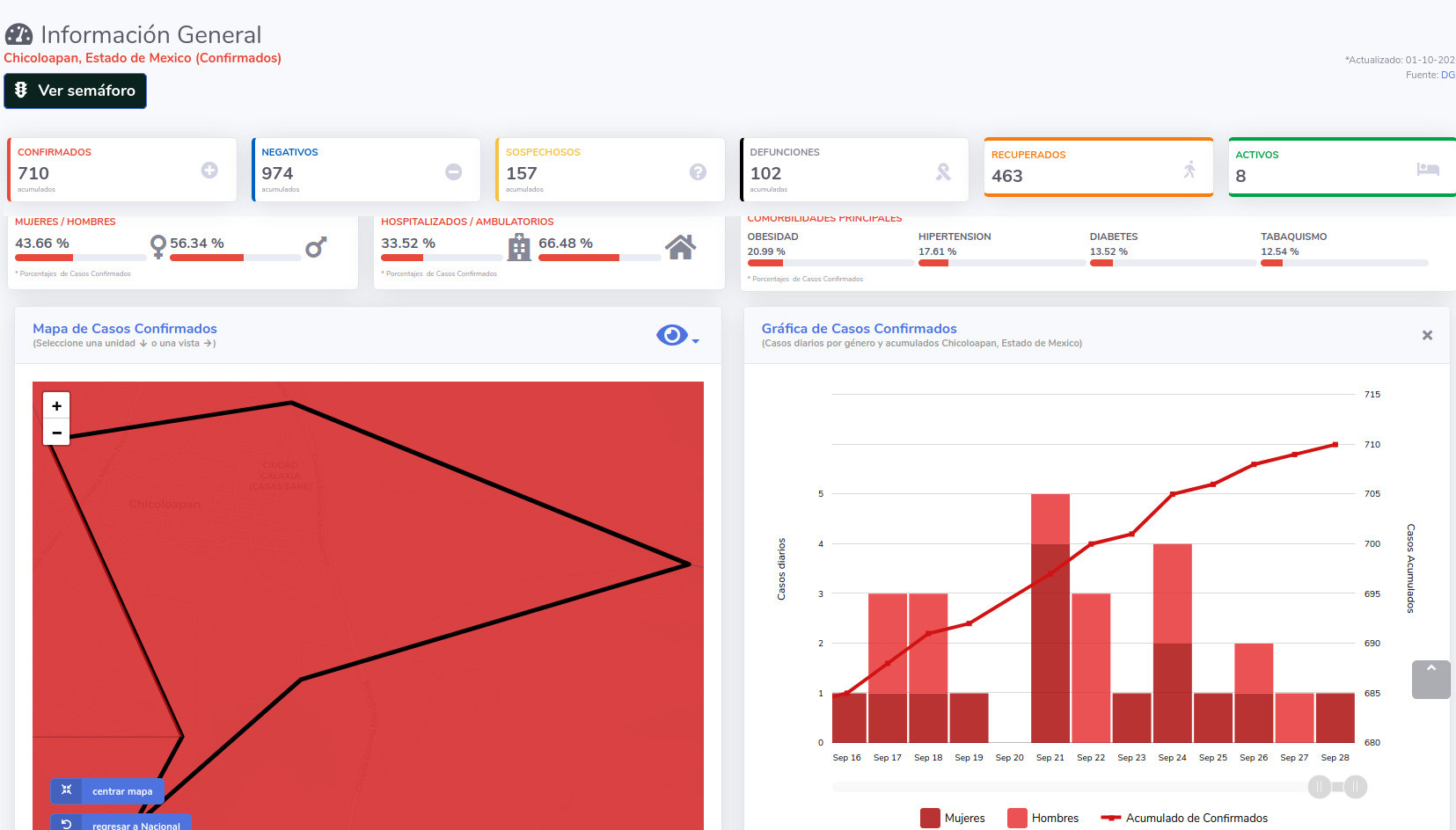Click the male symbol icon

coord(316,247)
